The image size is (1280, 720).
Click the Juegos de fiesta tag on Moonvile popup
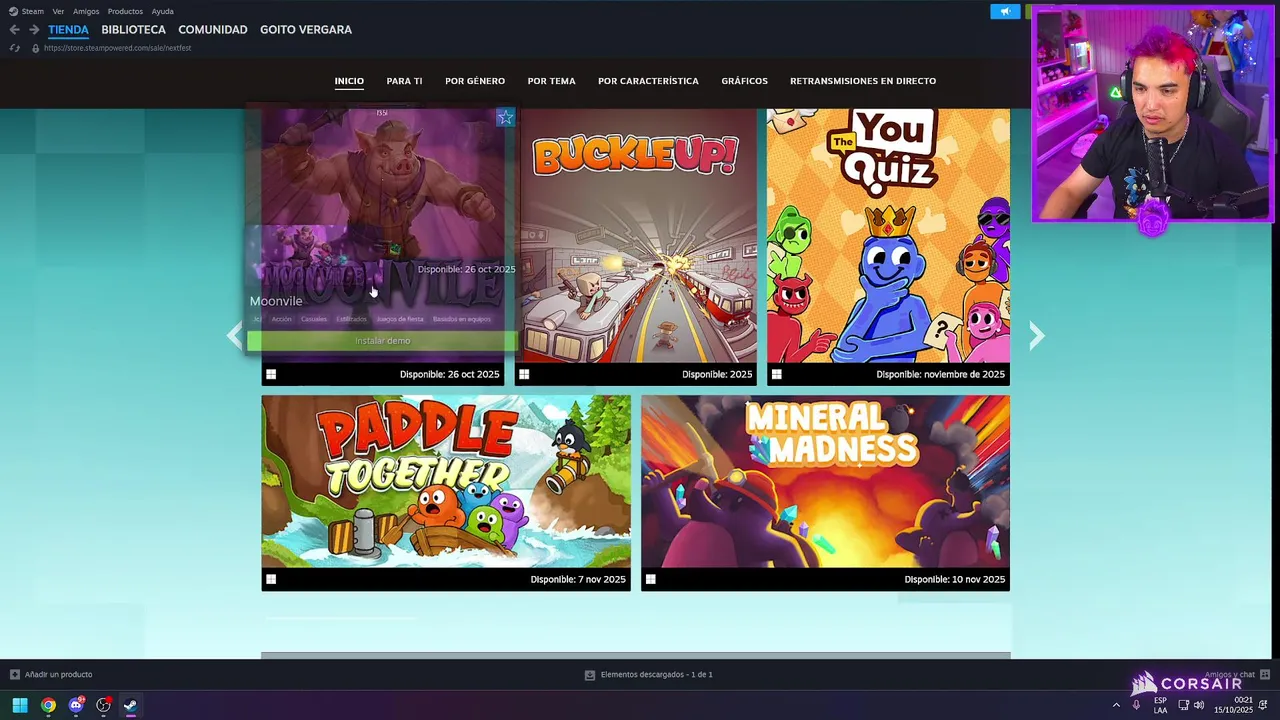tap(400, 319)
